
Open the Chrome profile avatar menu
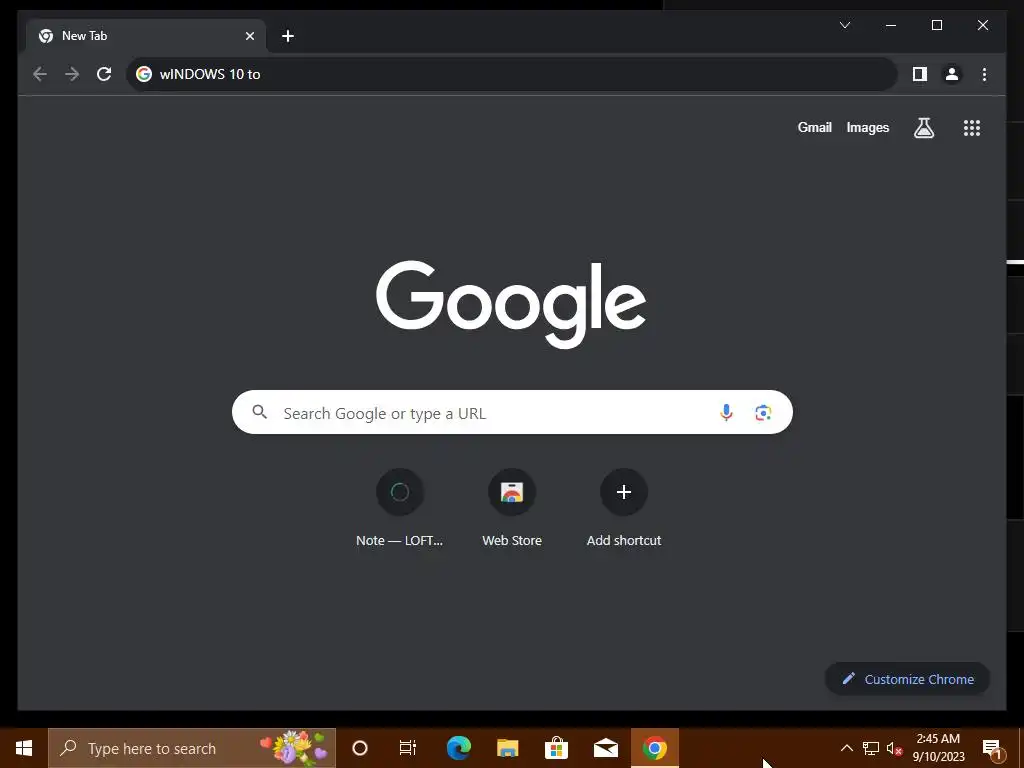(952, 74)
